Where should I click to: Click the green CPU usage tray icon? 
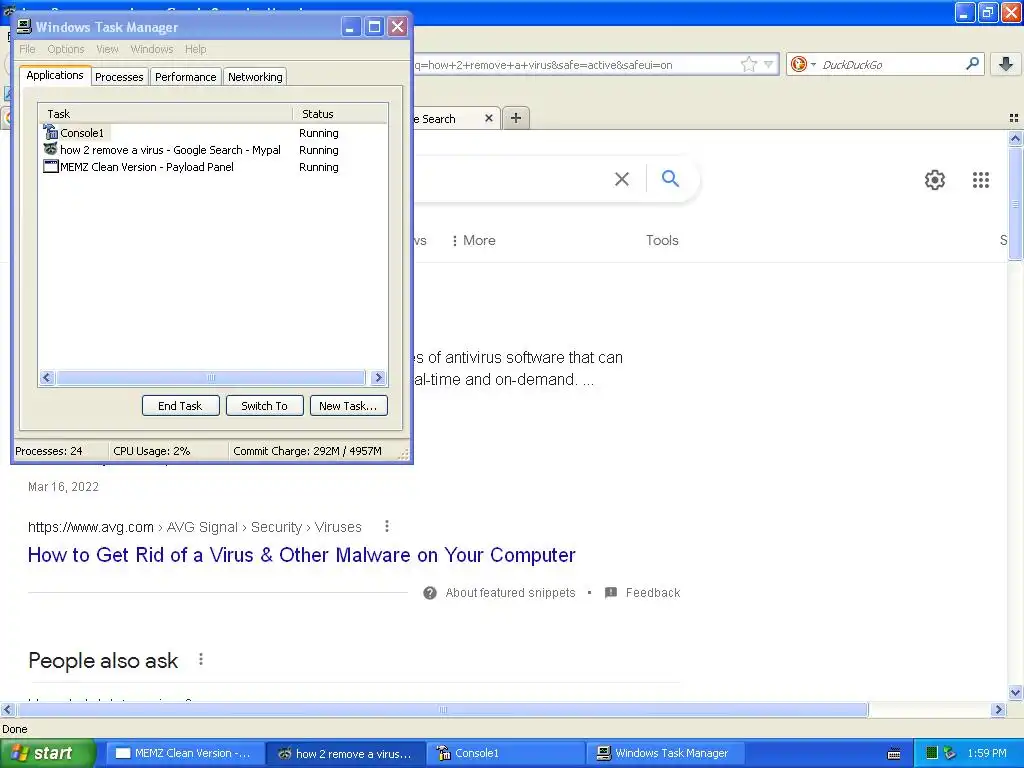coord(932,753)
